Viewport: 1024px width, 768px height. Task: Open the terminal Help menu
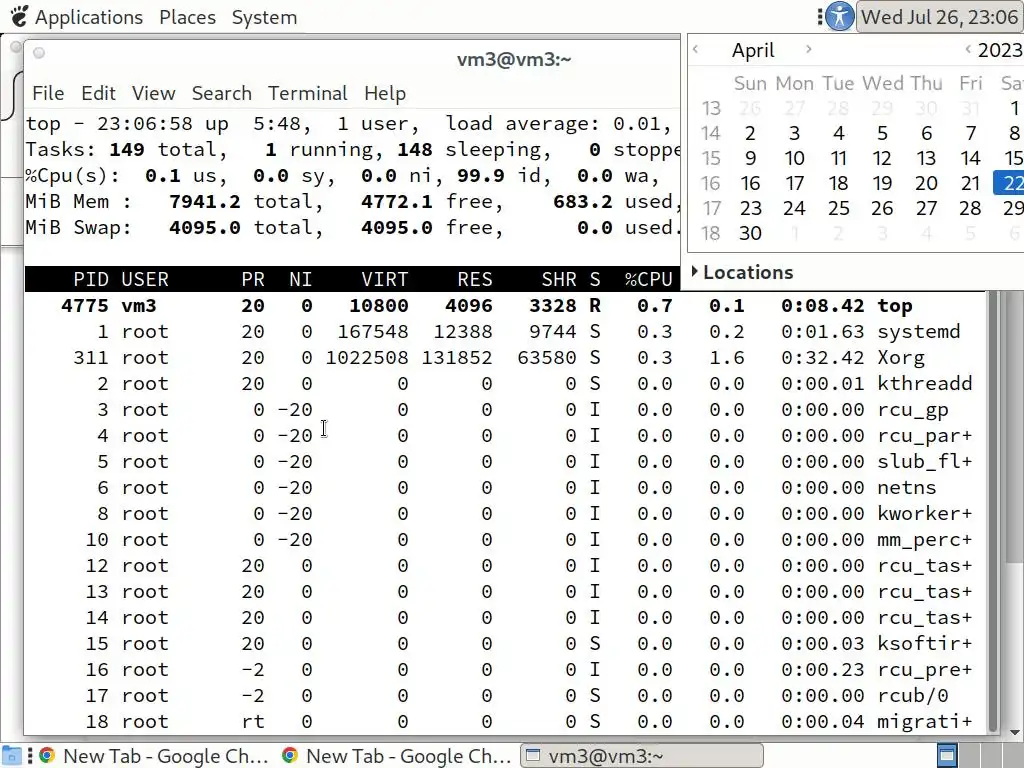pyautogui.click(x=385, y=93)
